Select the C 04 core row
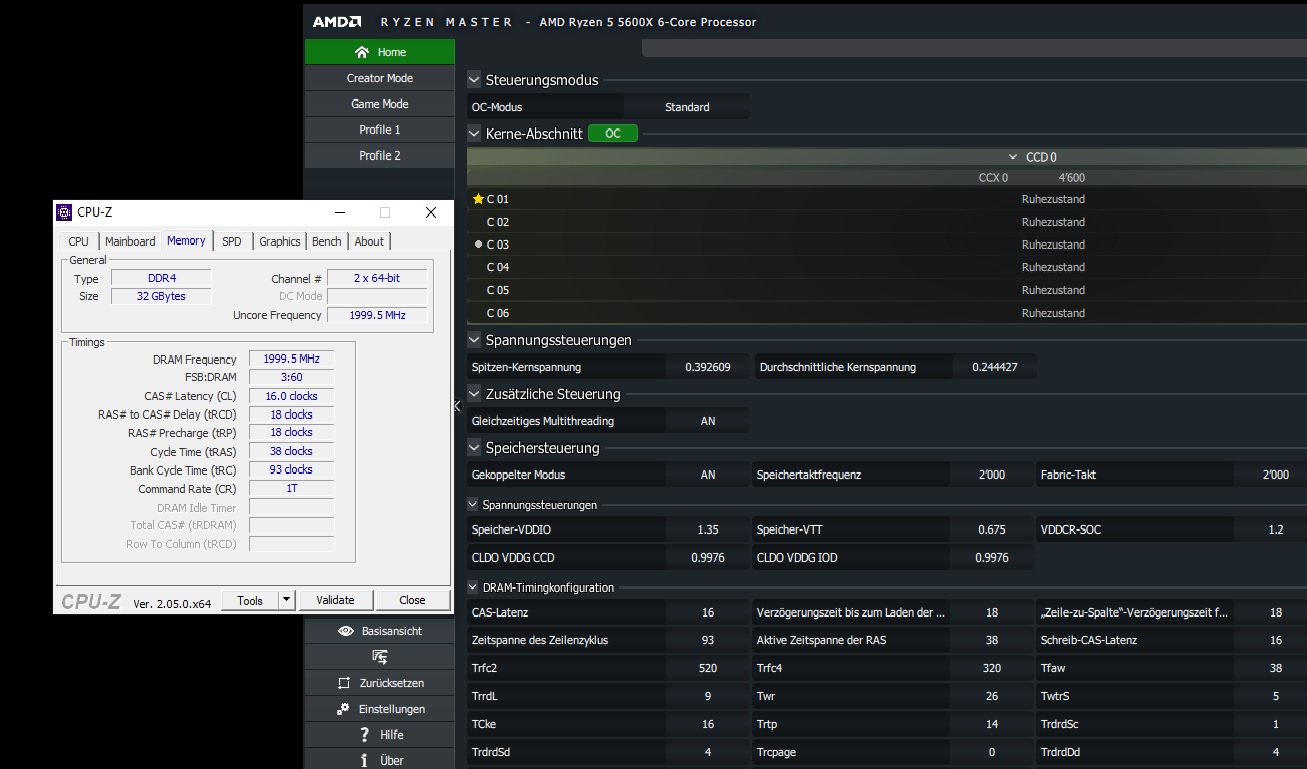 887,267
